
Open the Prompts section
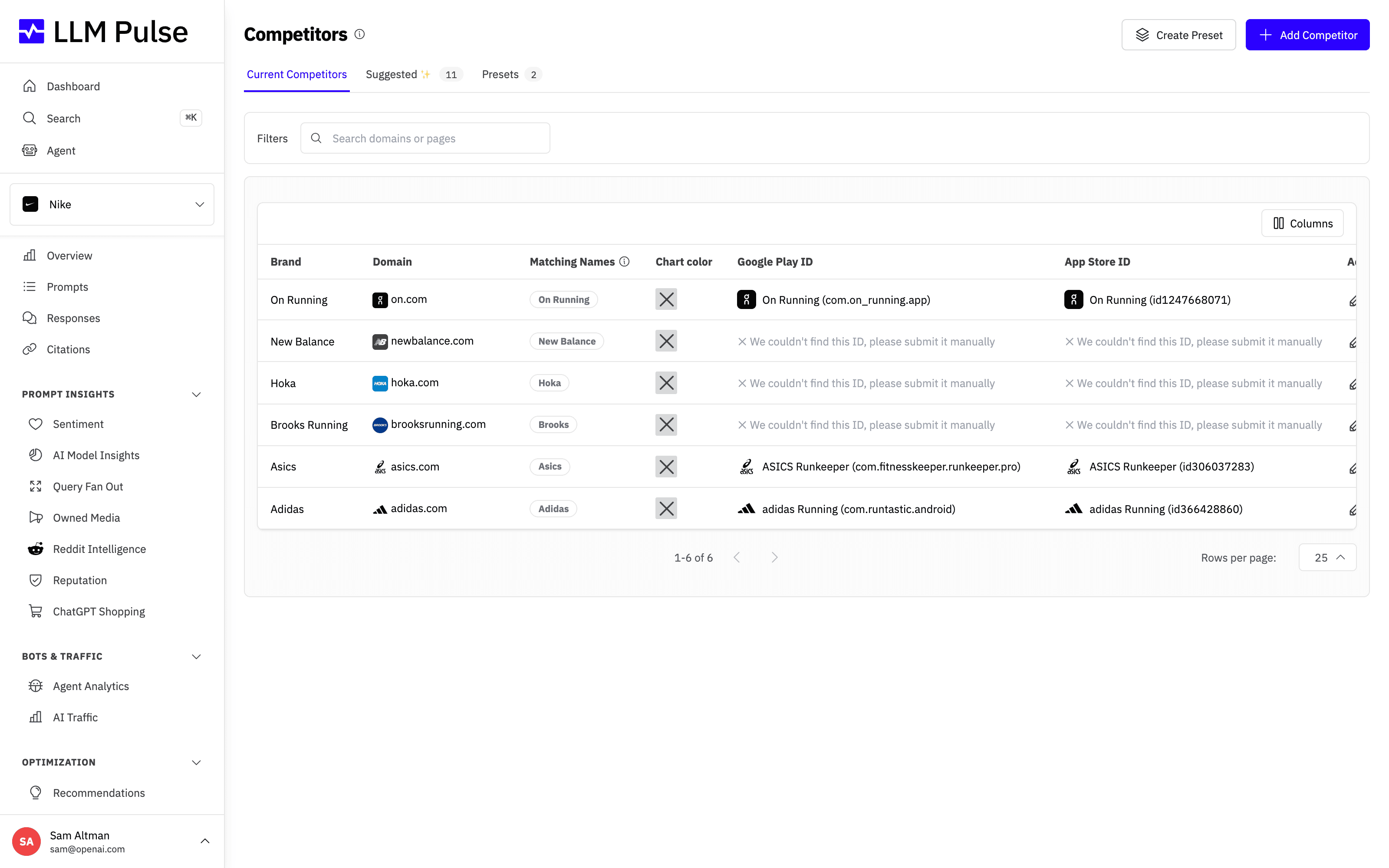pos(67,286)
